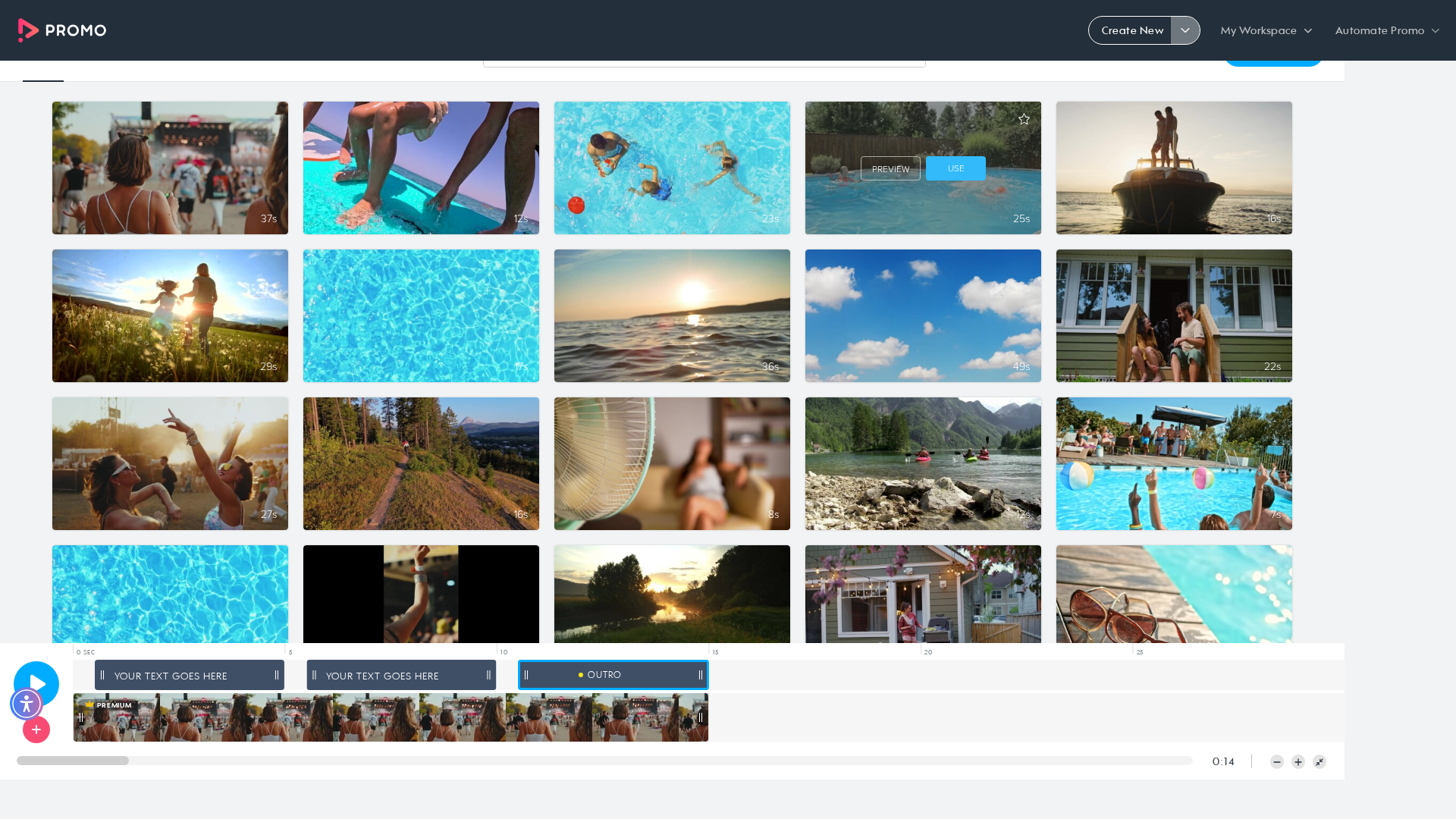Open the accessibility widget icon
Viewport: 1456px width, 819px height.
[27, 704]
